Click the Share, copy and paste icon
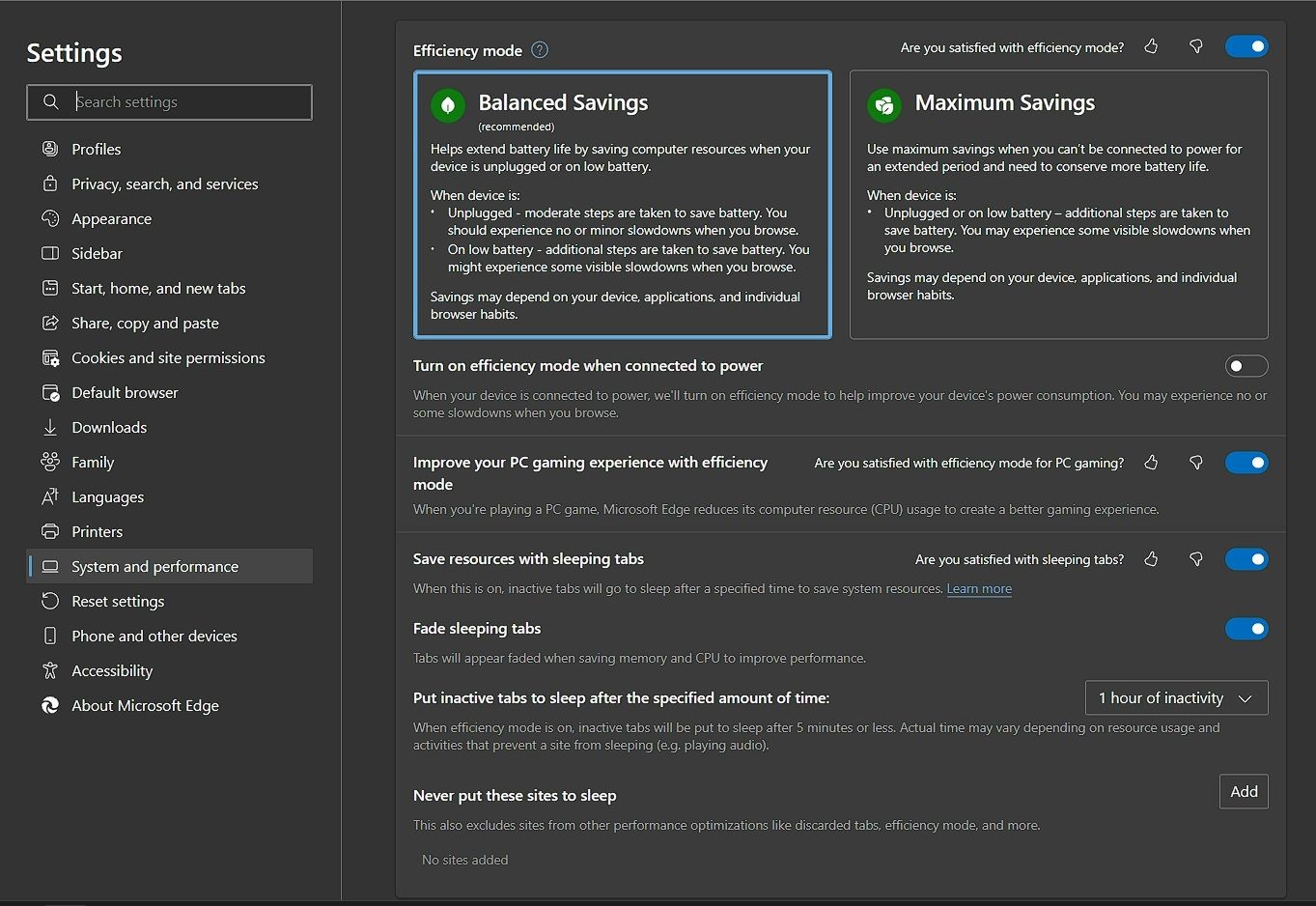Image resolution: width=1316 pixels, height=906 pixels. click(50, 323)
